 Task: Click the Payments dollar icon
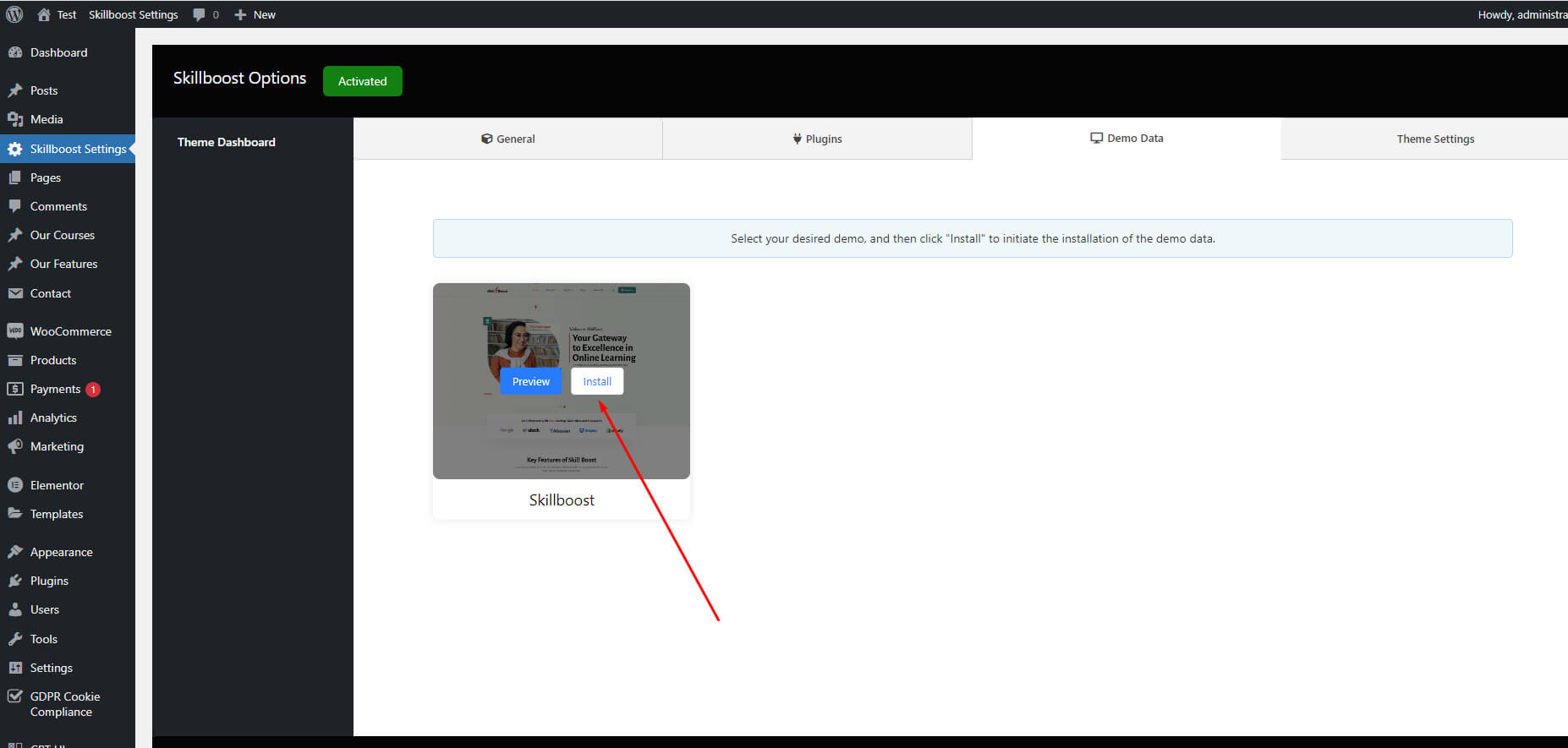click(15, 389)
